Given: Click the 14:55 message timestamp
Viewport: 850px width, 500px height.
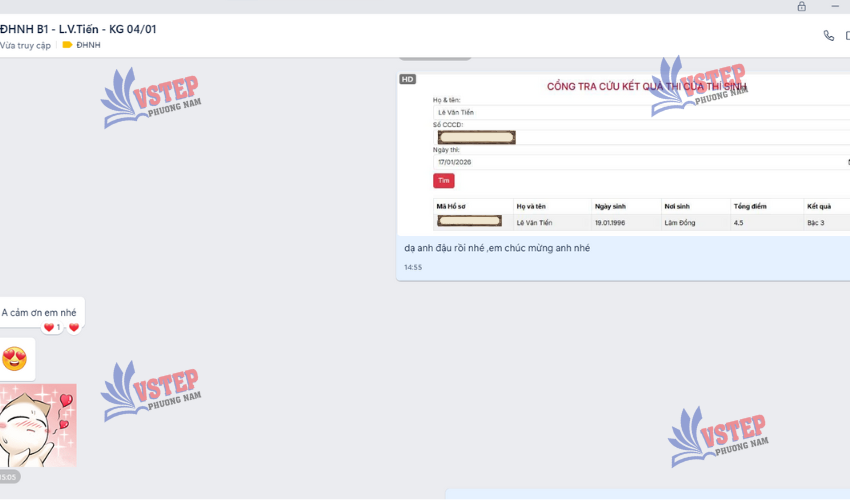Looking at the screenshot, I should tap(413, 267).
